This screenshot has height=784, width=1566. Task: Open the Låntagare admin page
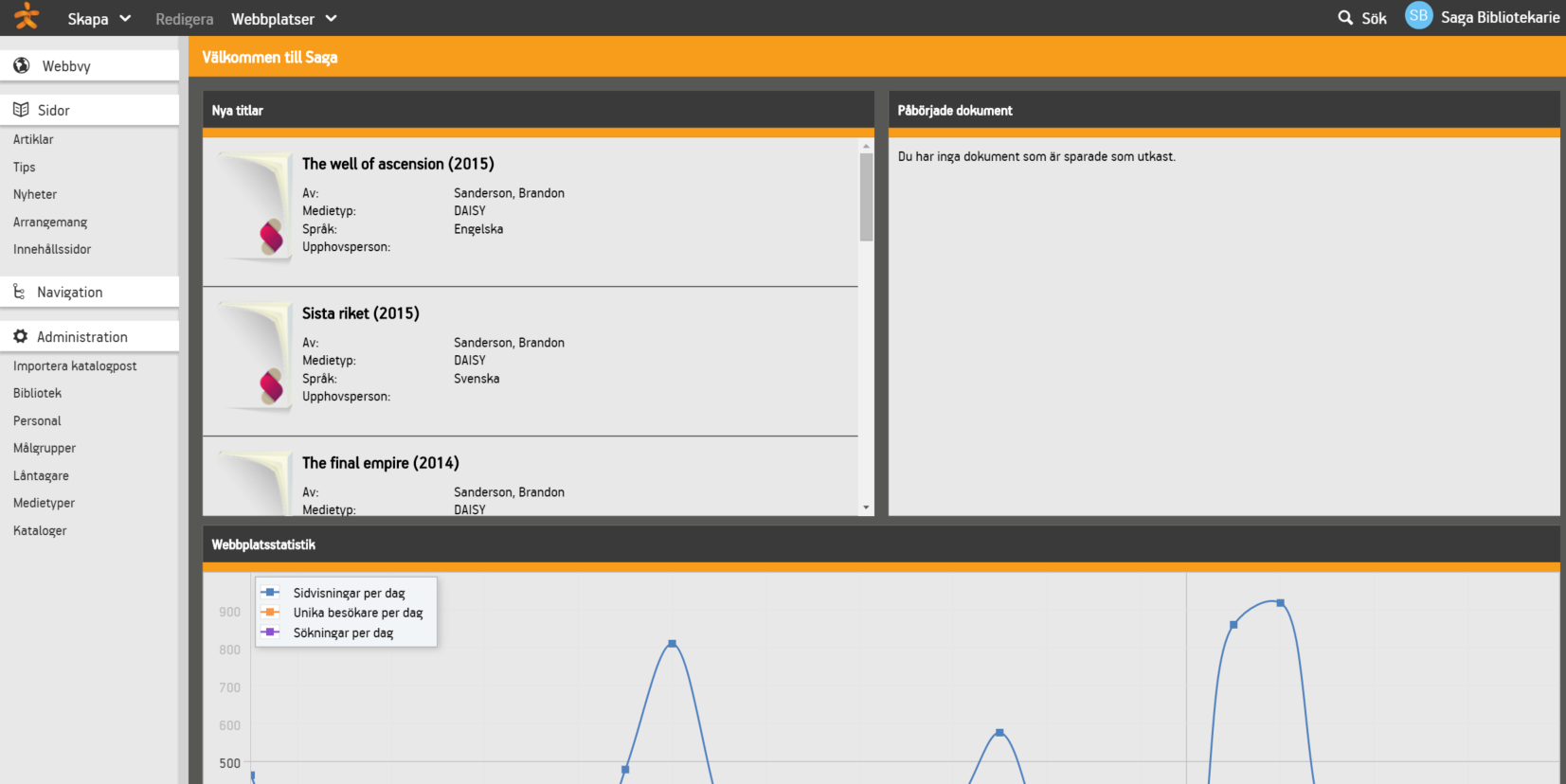tap(41, 475)
